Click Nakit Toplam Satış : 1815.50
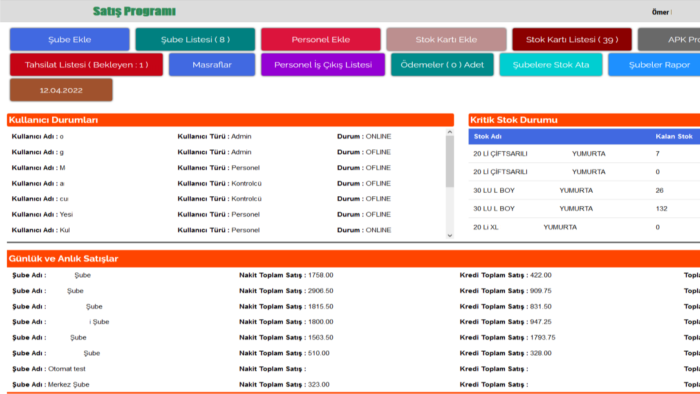The width and height of the screenshot is (700, 394). [286, 307]
